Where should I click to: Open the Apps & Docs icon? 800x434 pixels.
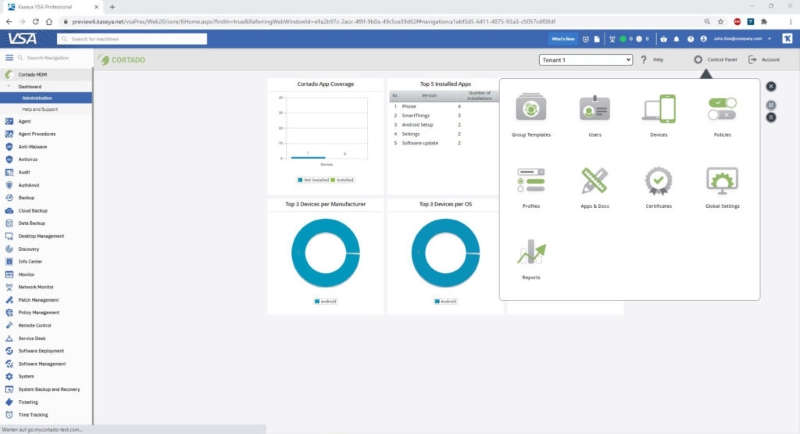click(594, 180)
